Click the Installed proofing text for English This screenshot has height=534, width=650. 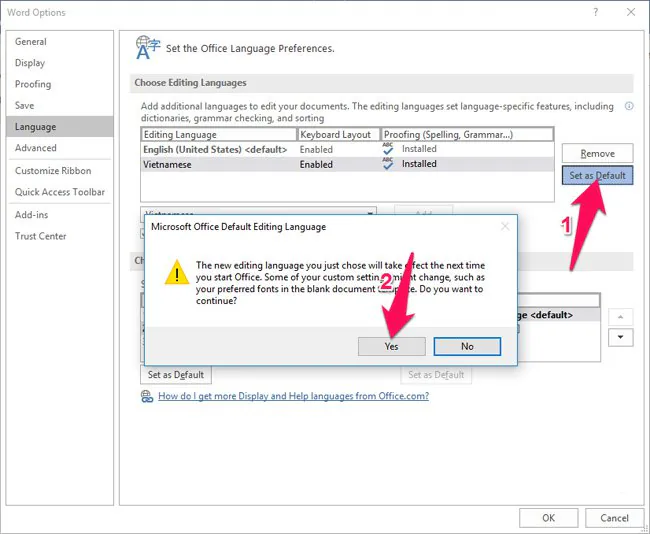(419, 149)
